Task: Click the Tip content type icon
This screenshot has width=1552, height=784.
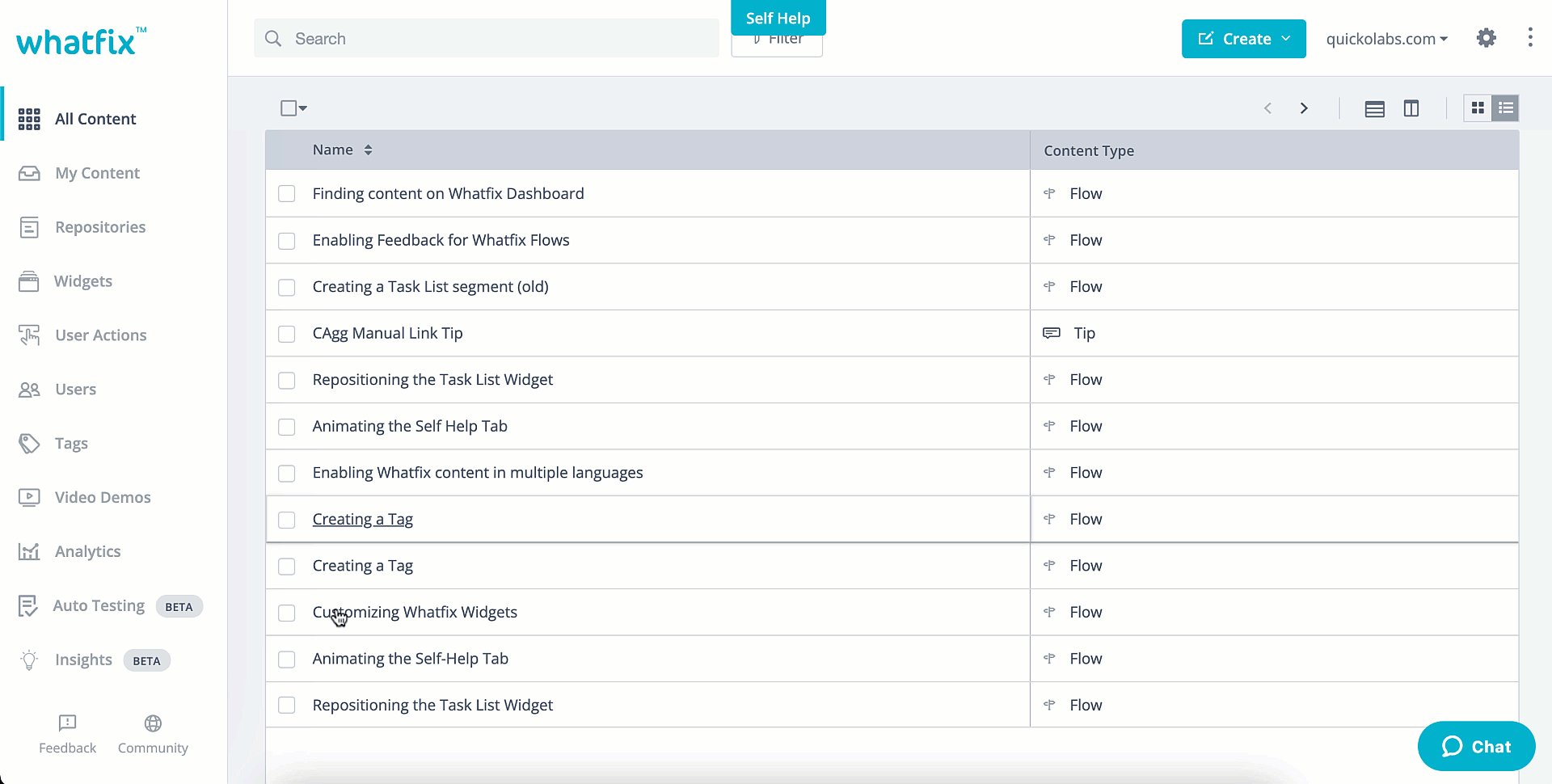Action: pyautogui.click(x=1051, y=333)
